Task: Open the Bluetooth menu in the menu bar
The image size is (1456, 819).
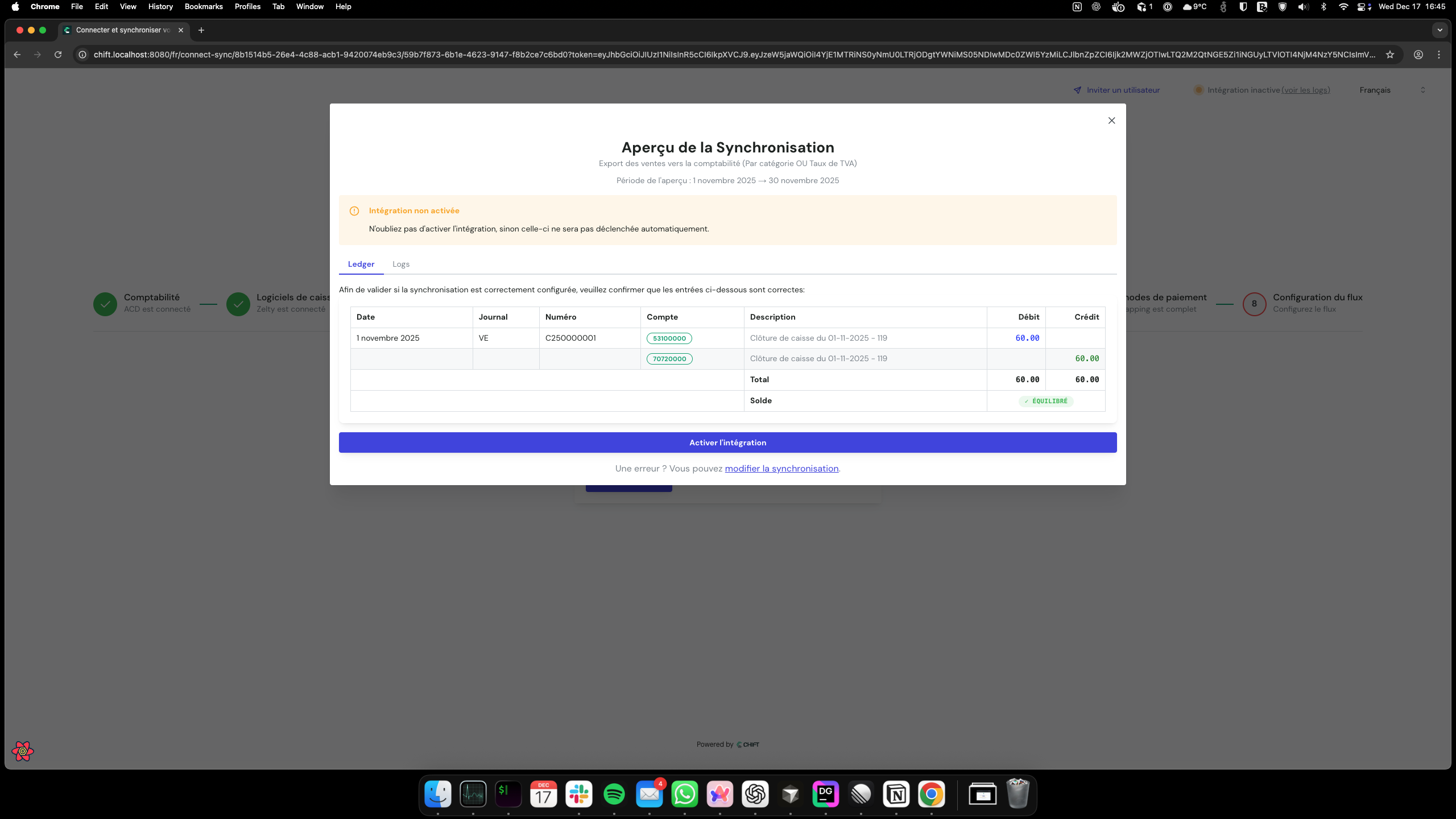Action: coord(1324,7)
